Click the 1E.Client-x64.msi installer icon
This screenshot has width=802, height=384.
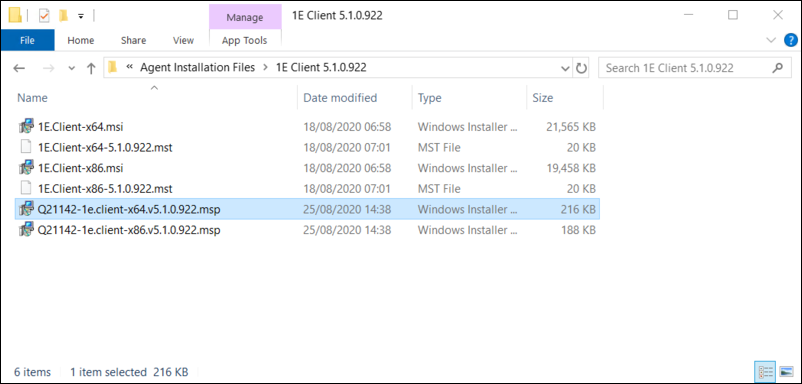[26, 127]
